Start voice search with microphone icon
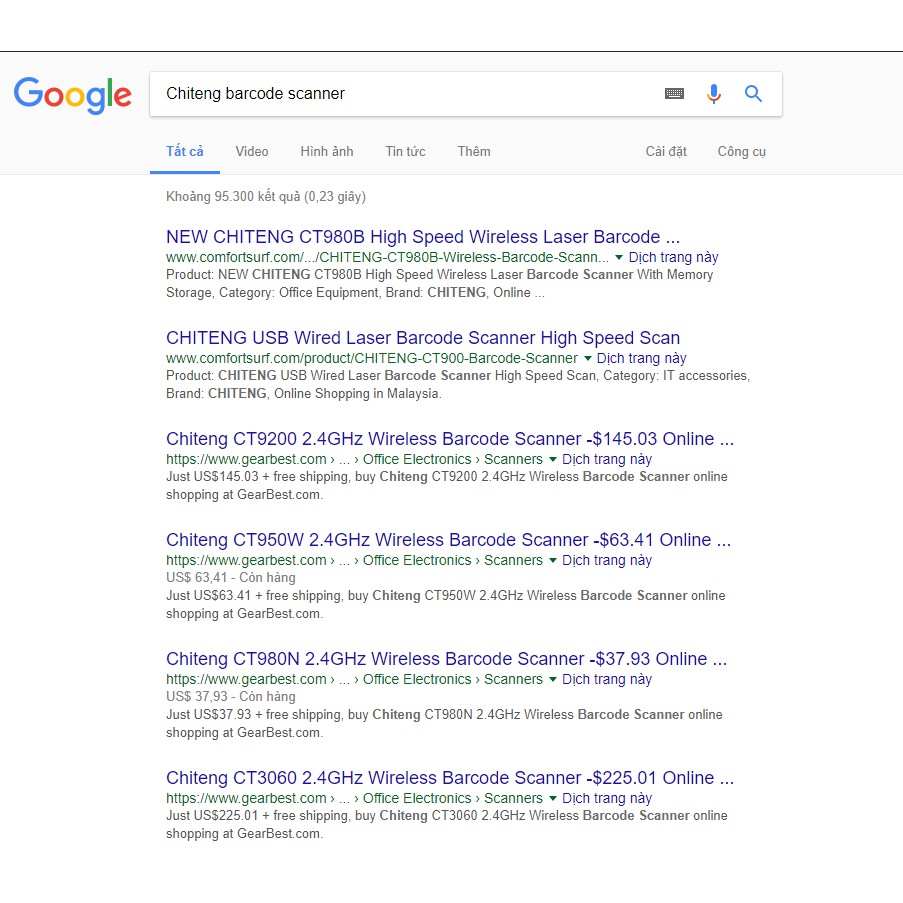The height and width of the screenshot is (903, 903). coord(713,94)
